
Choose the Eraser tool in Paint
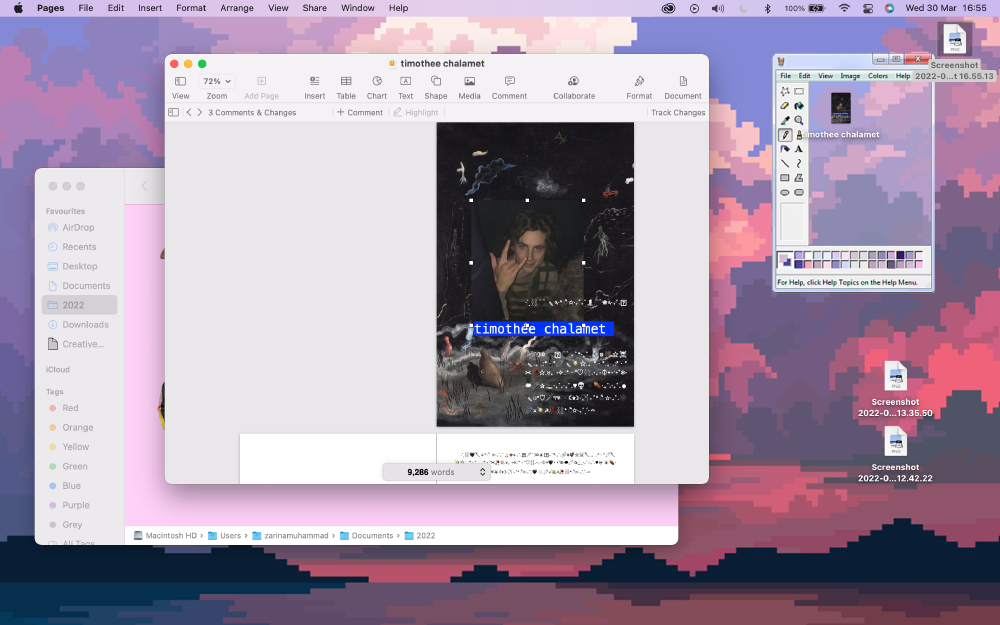click(785, 106)
